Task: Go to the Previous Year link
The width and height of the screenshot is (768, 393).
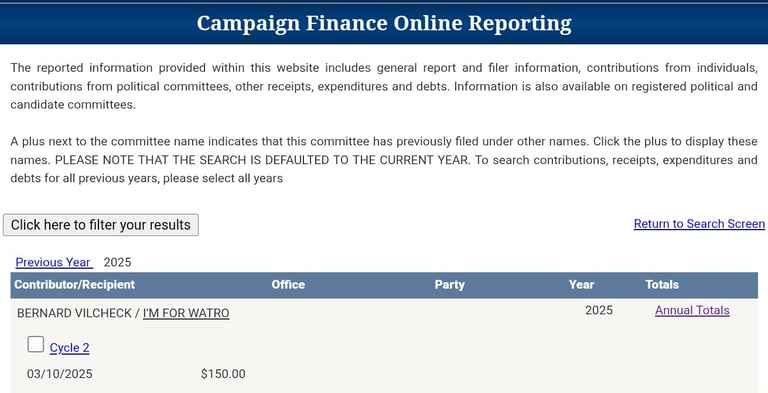Action: [x=53, y=262]
